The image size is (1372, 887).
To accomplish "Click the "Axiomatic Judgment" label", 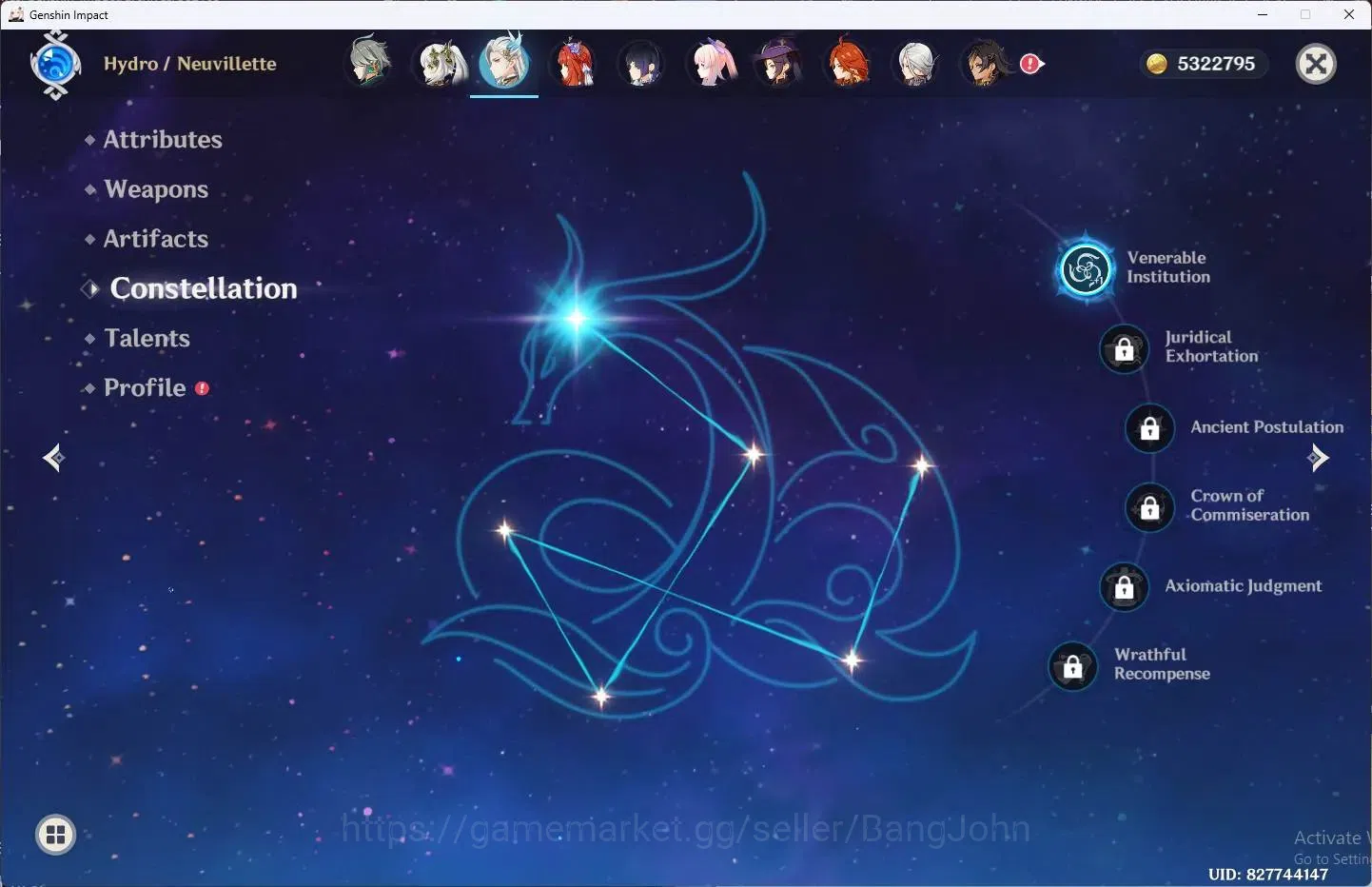I will click(1244, 586).
